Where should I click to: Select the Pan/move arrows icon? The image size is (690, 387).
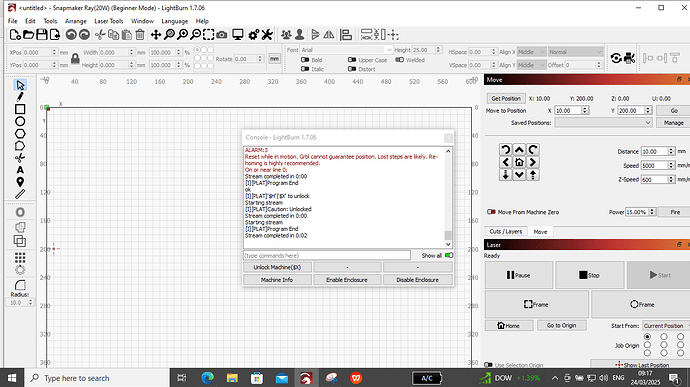coord(156,34)
